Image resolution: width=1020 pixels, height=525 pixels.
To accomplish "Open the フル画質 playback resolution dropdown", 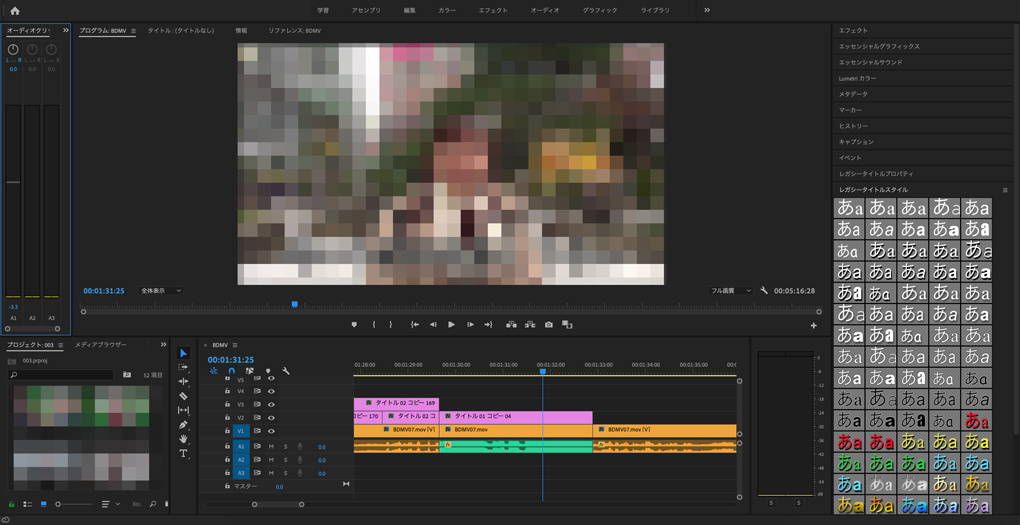I will click(731, 291).
